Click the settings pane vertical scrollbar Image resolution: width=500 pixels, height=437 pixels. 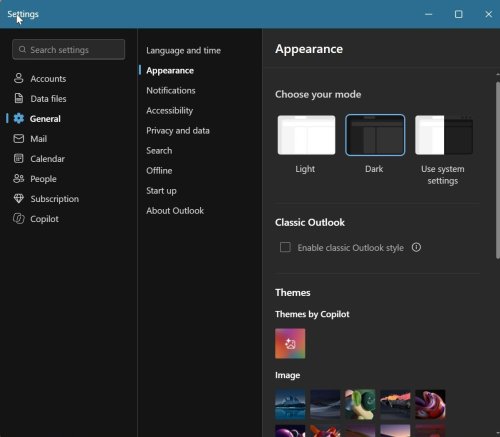click(498, 170)
